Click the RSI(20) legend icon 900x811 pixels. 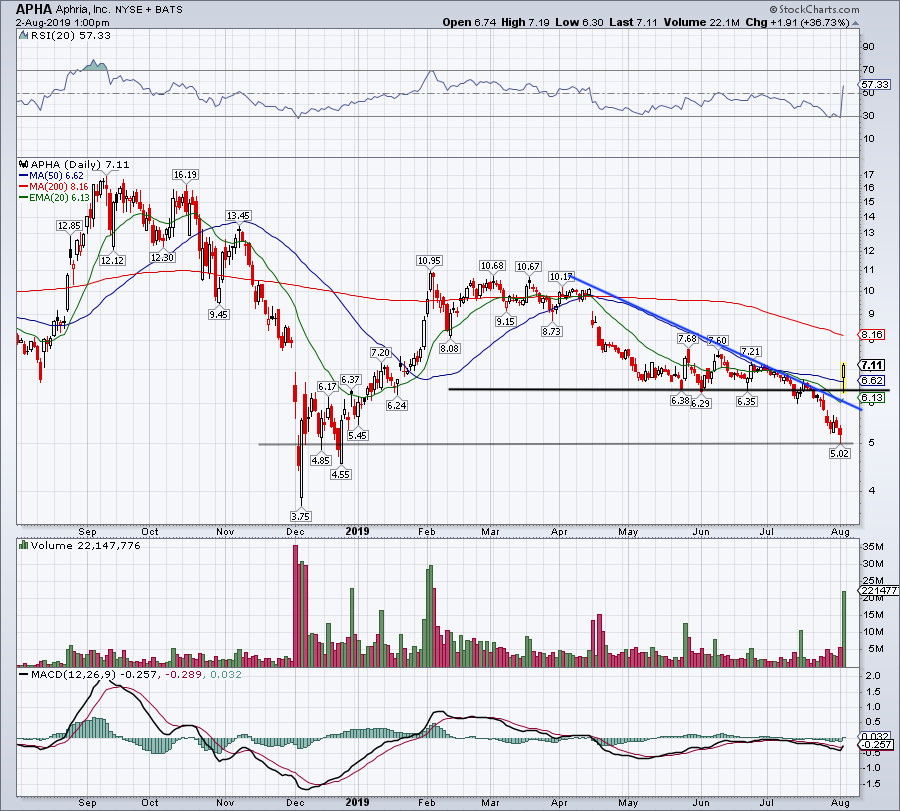tap(23, 36)
